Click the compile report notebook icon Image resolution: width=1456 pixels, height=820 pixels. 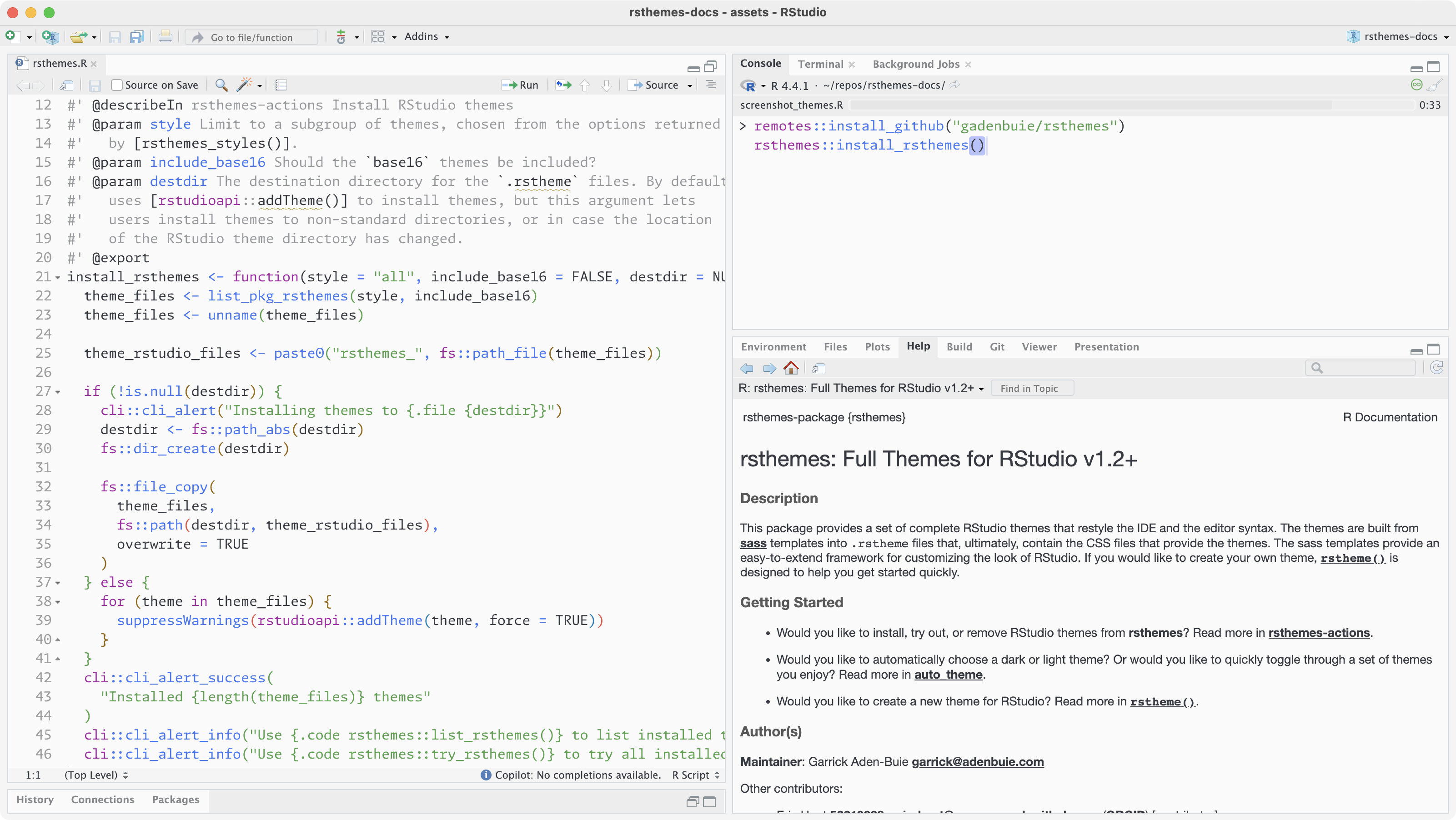point(281,85)
